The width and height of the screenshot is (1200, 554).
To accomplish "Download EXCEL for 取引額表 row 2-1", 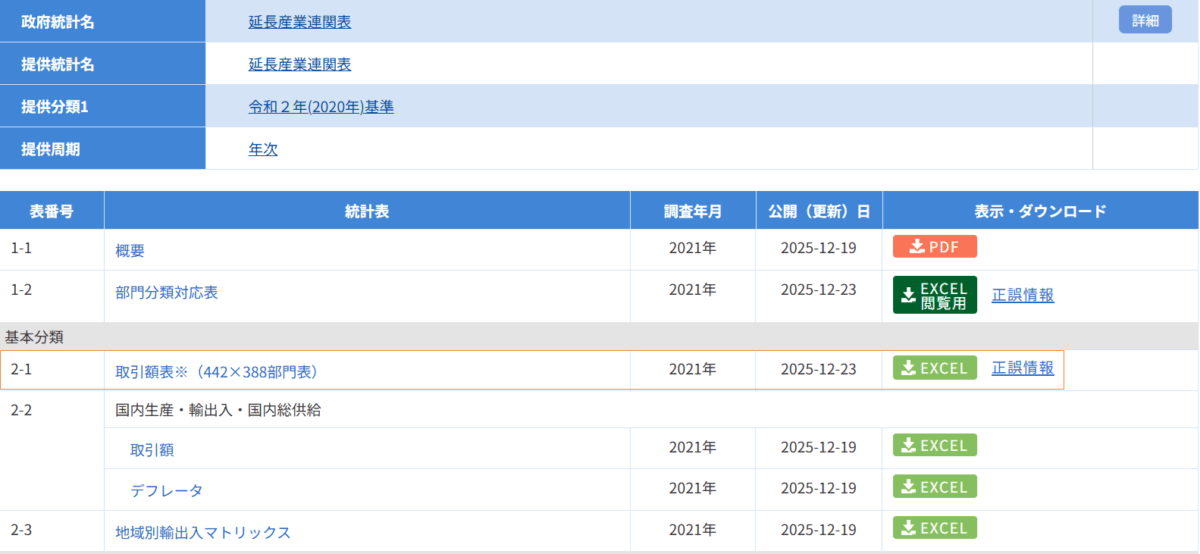I will tap(934, 368).
